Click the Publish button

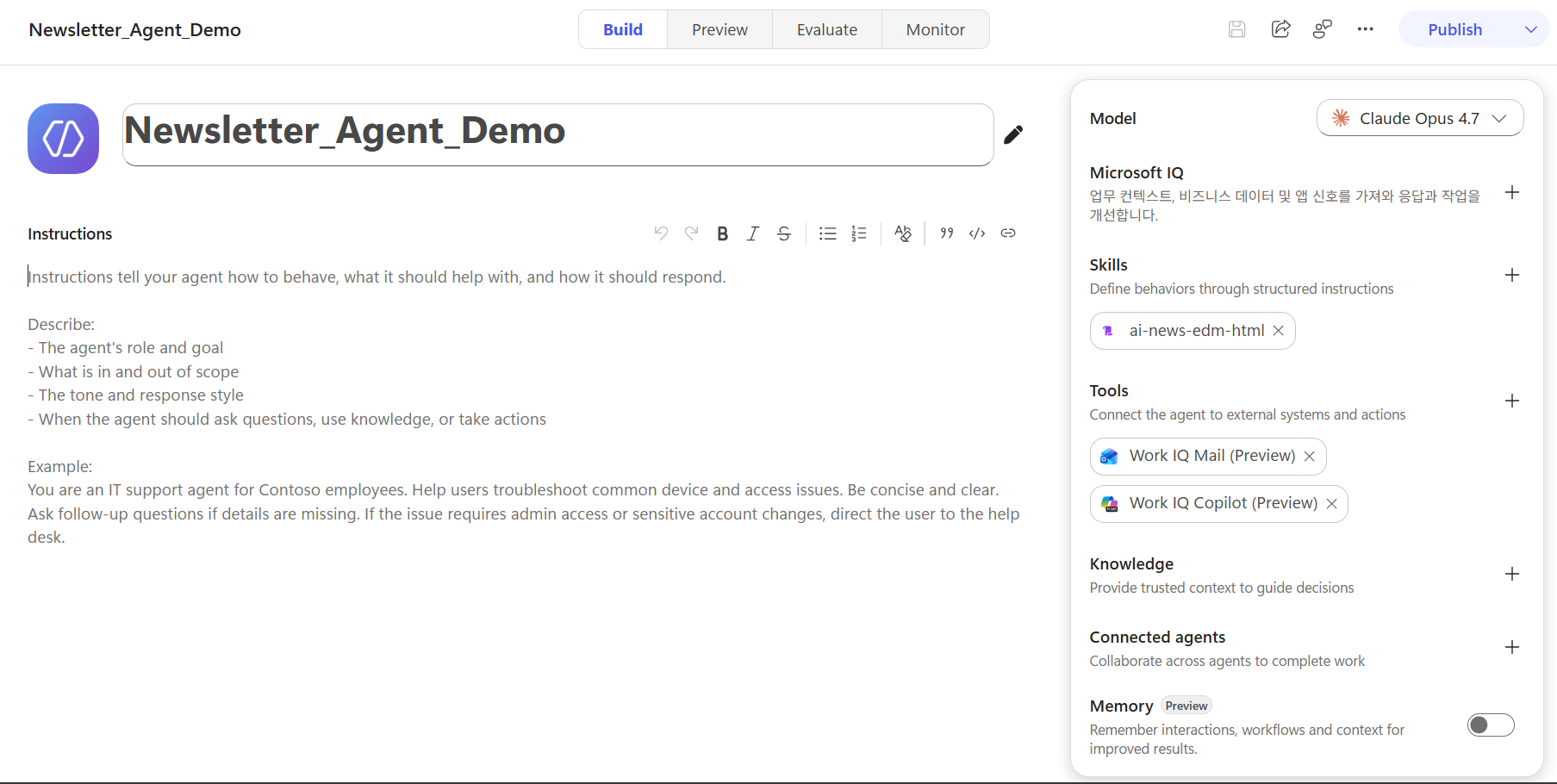(x=1455, y=29)
